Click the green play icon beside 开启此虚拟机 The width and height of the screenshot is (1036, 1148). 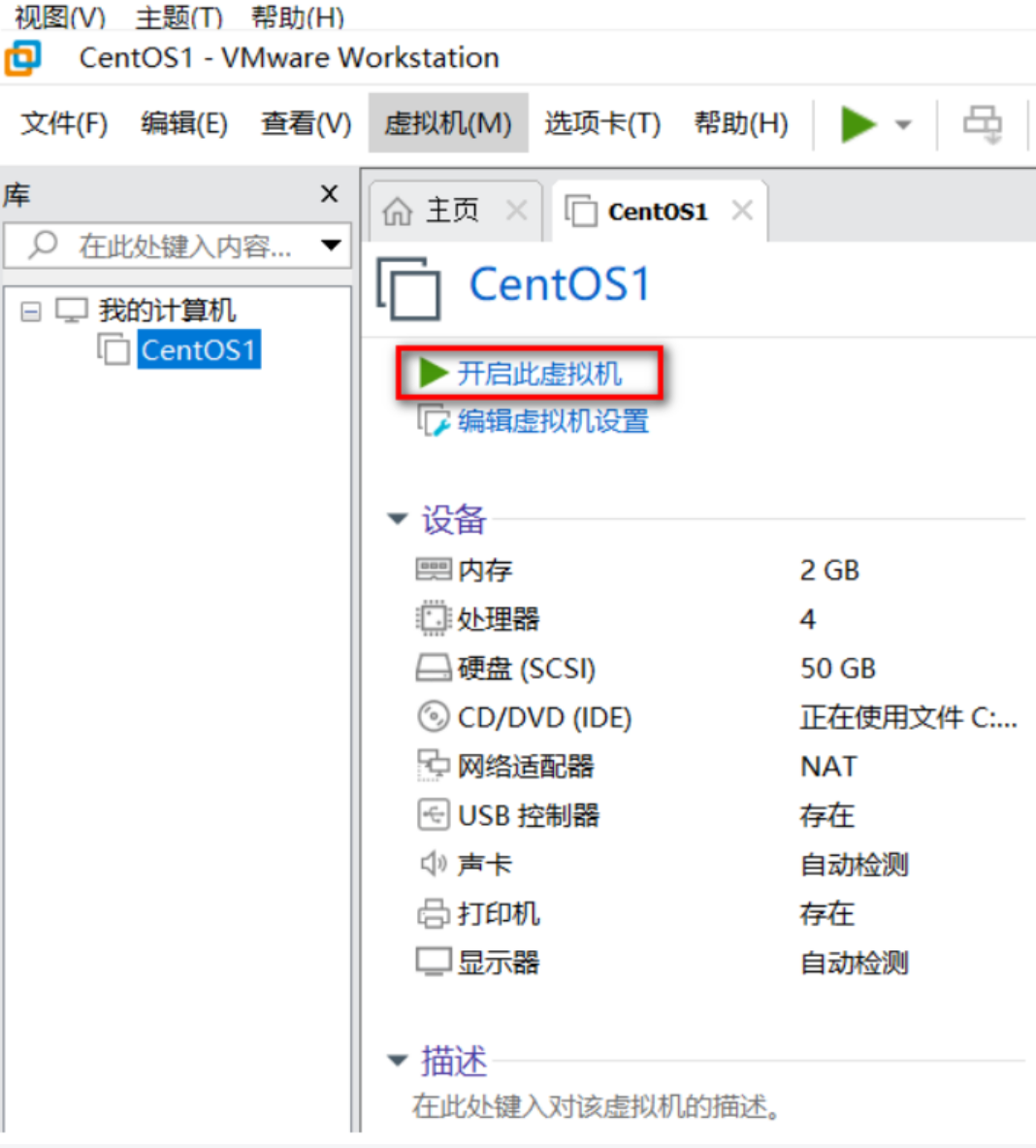pos(434,374)
